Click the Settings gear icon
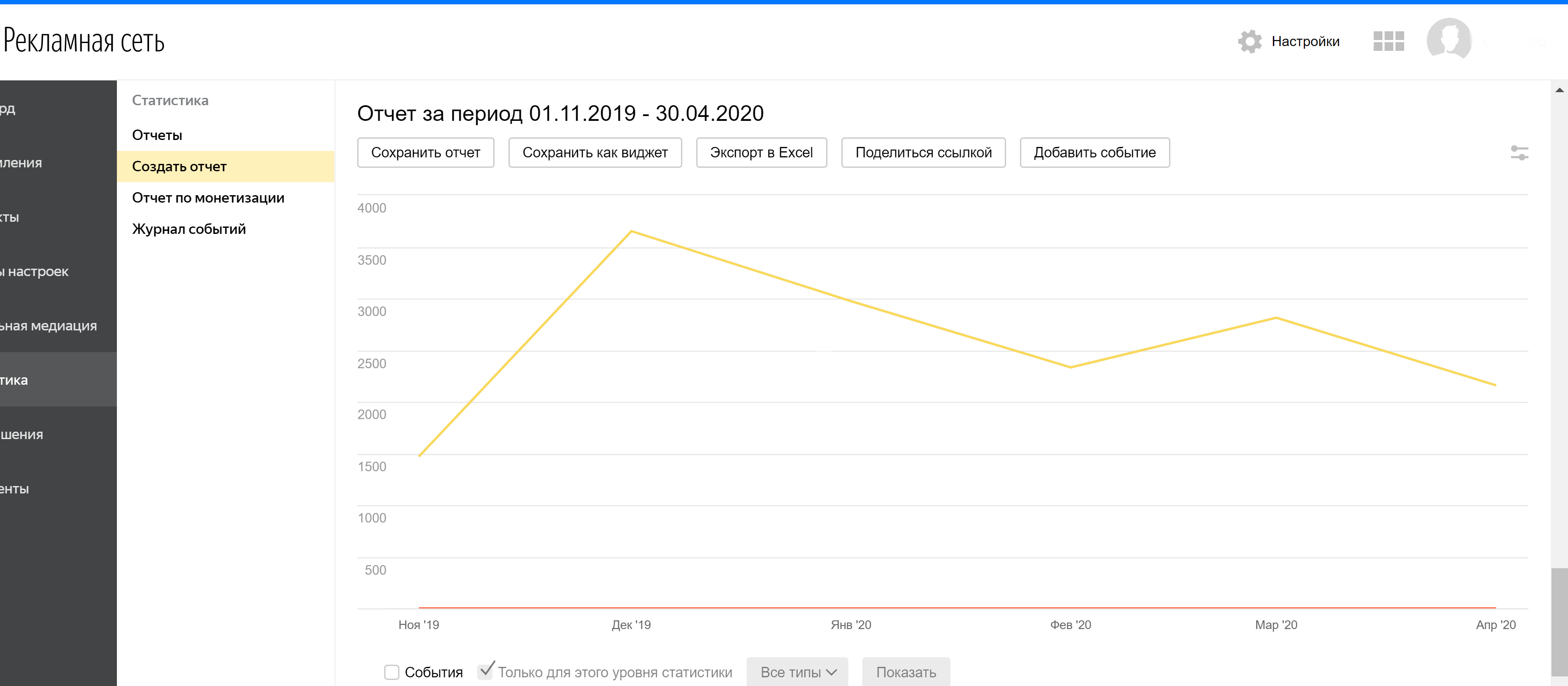This screenshot has width=1568, height=686. click(x=1249, y=41)
